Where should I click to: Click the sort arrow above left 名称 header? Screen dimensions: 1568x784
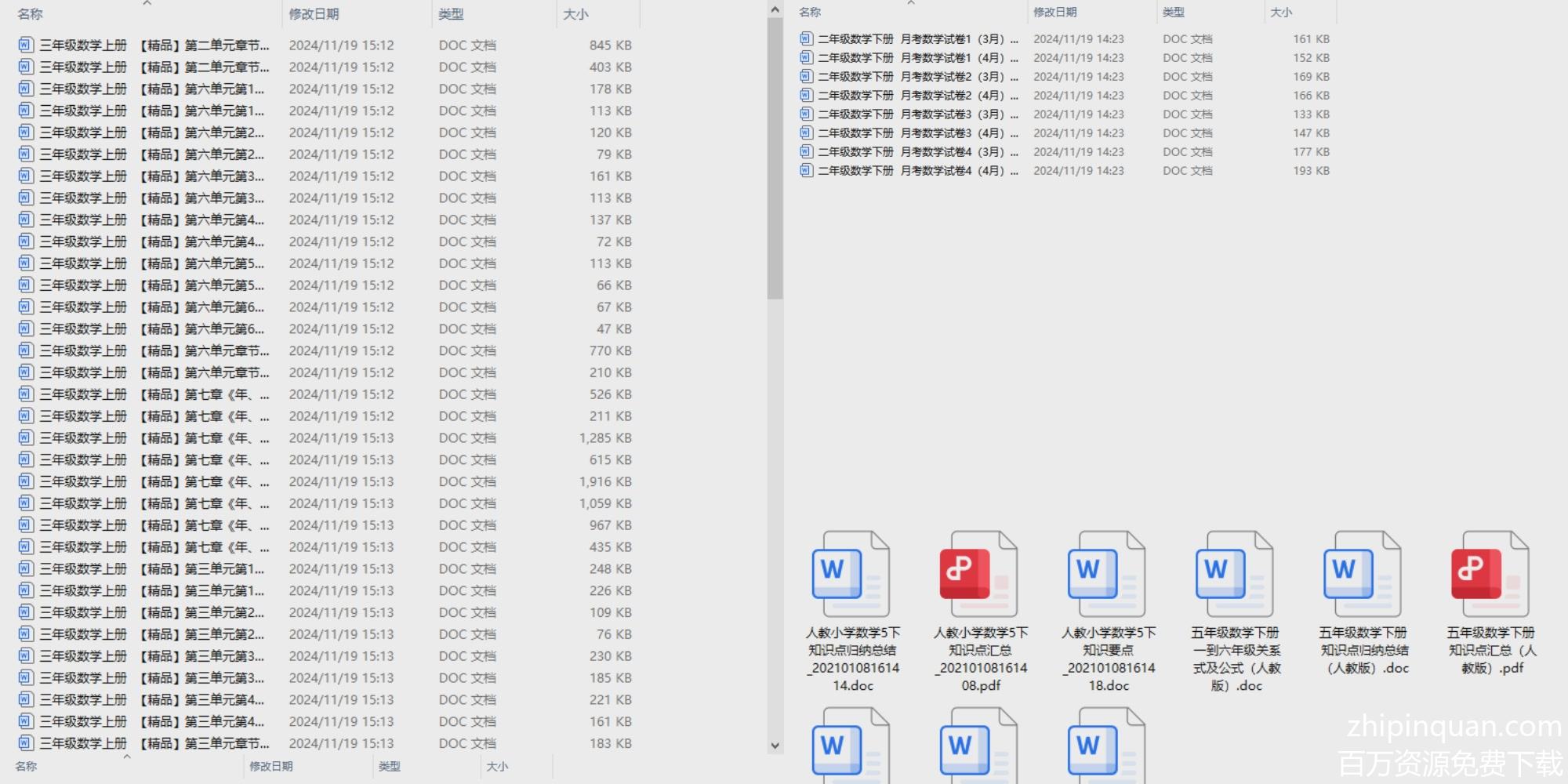147,3
